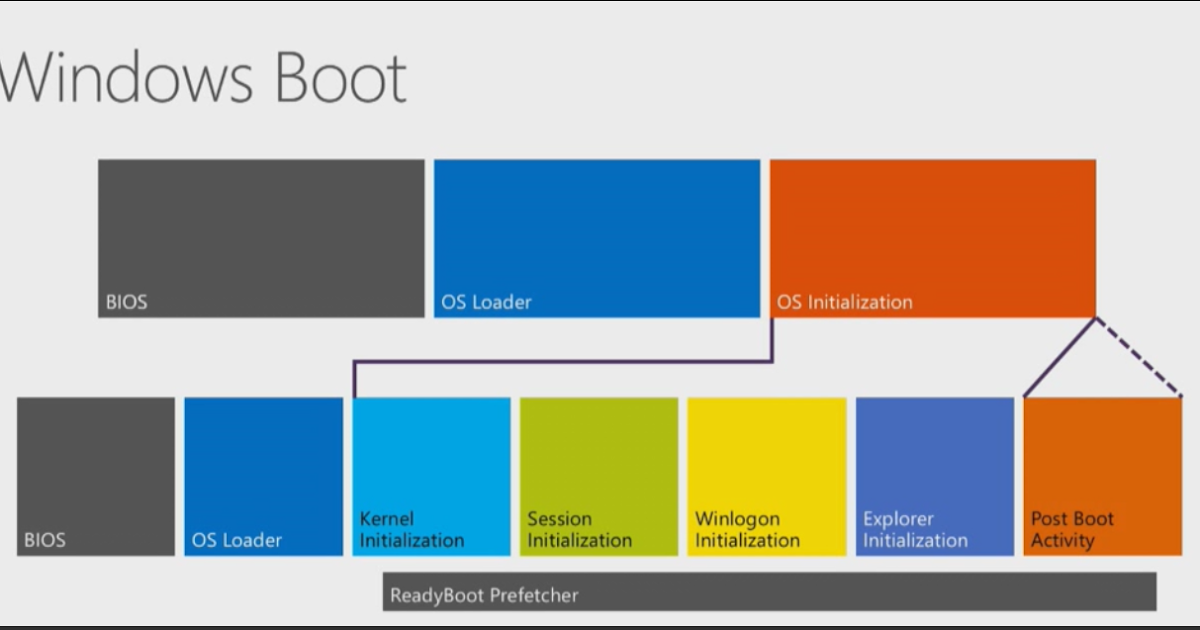
Task: Click the BIOS block in the bottom row
Action: point(94,475)
